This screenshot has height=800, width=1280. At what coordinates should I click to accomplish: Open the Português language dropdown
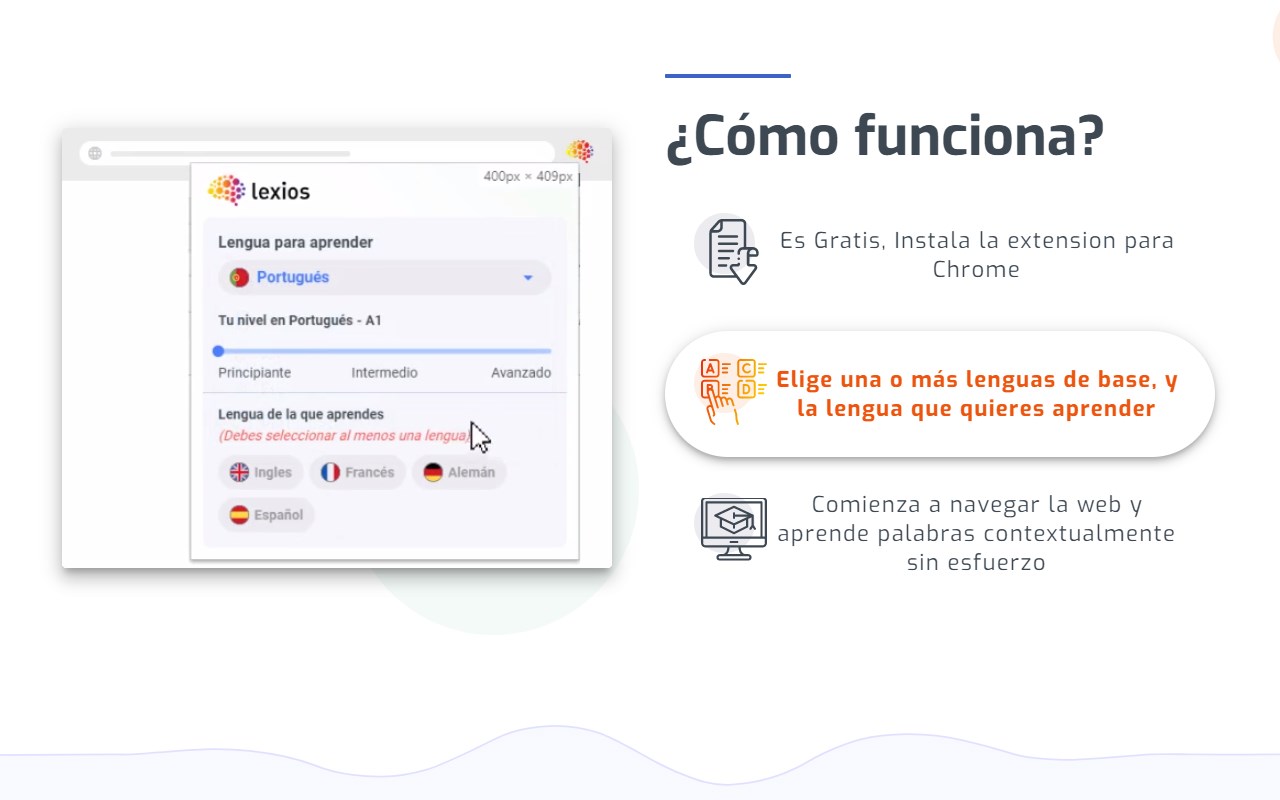(384, 277)
